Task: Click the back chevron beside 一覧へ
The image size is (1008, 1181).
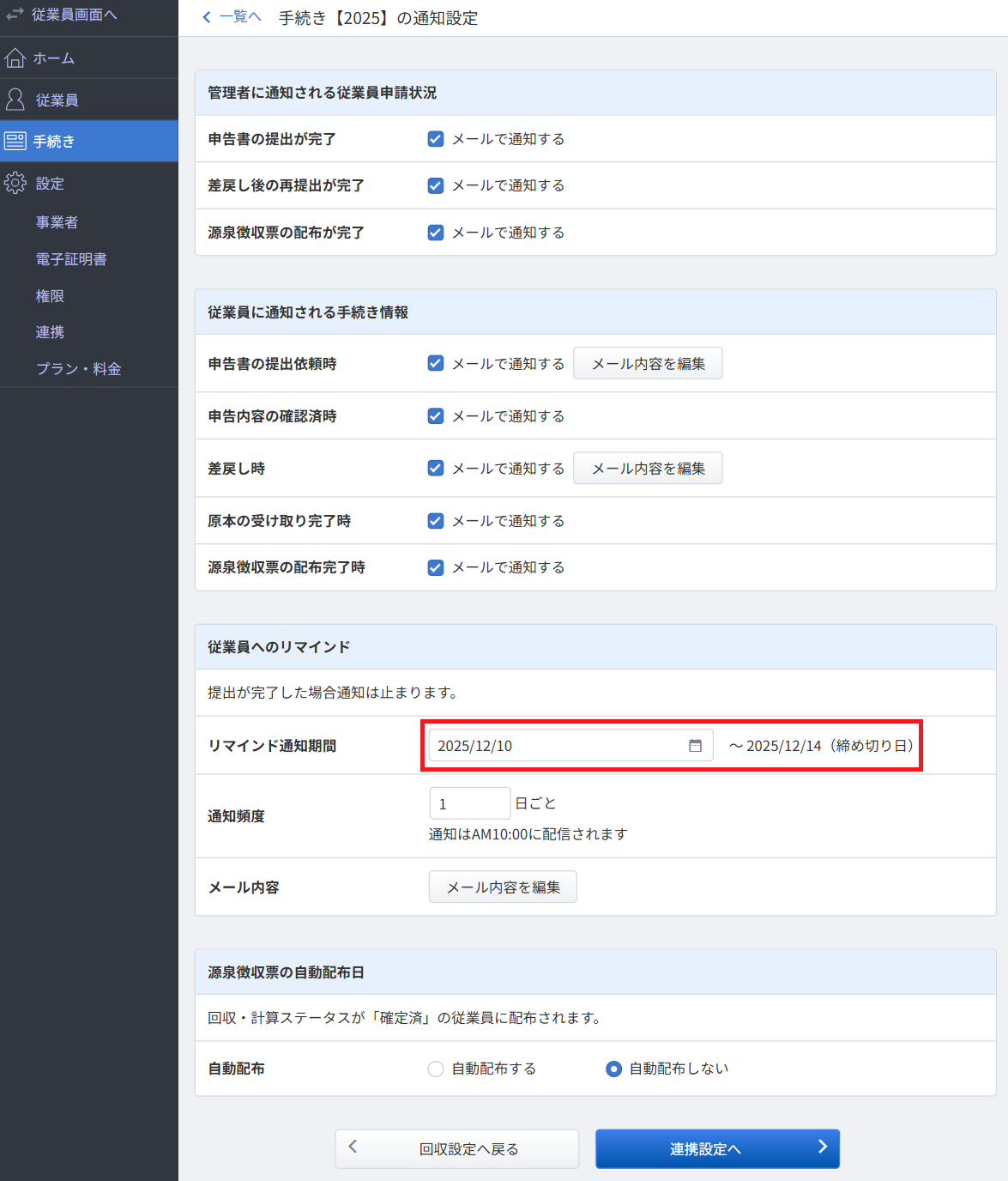Action: 206,17
